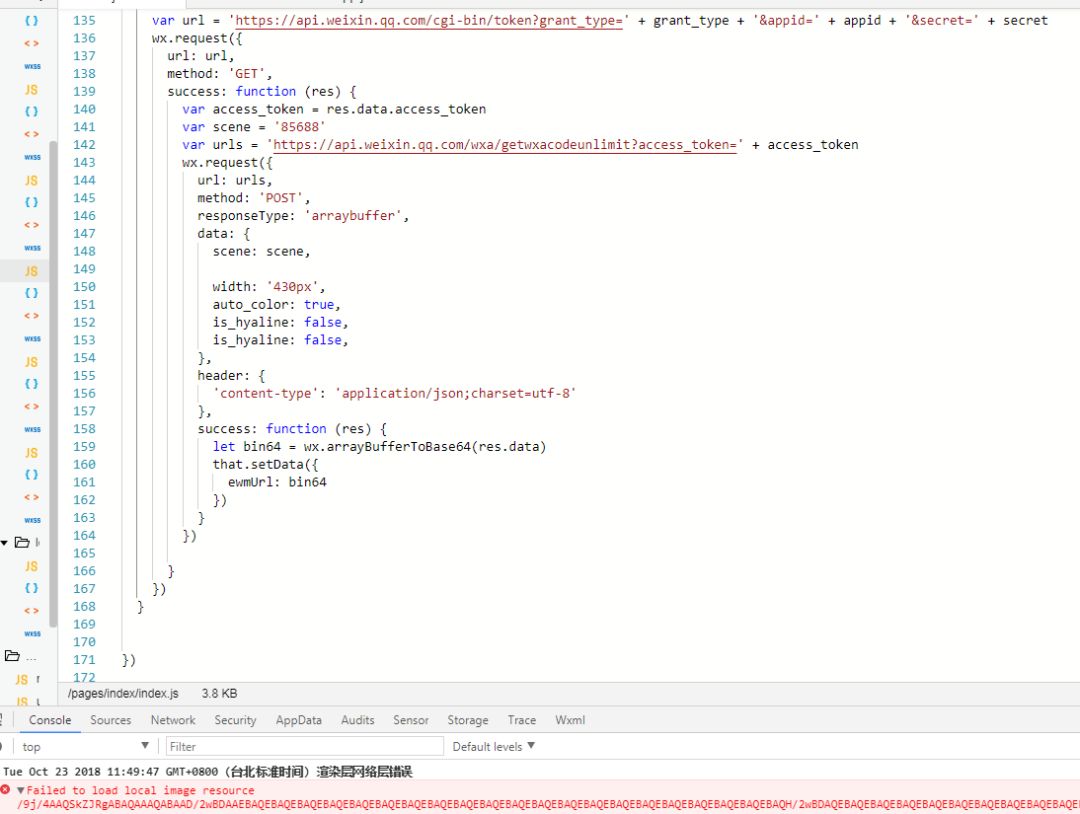Open the wxss file icon beside line 148

(x=32, y=247)
